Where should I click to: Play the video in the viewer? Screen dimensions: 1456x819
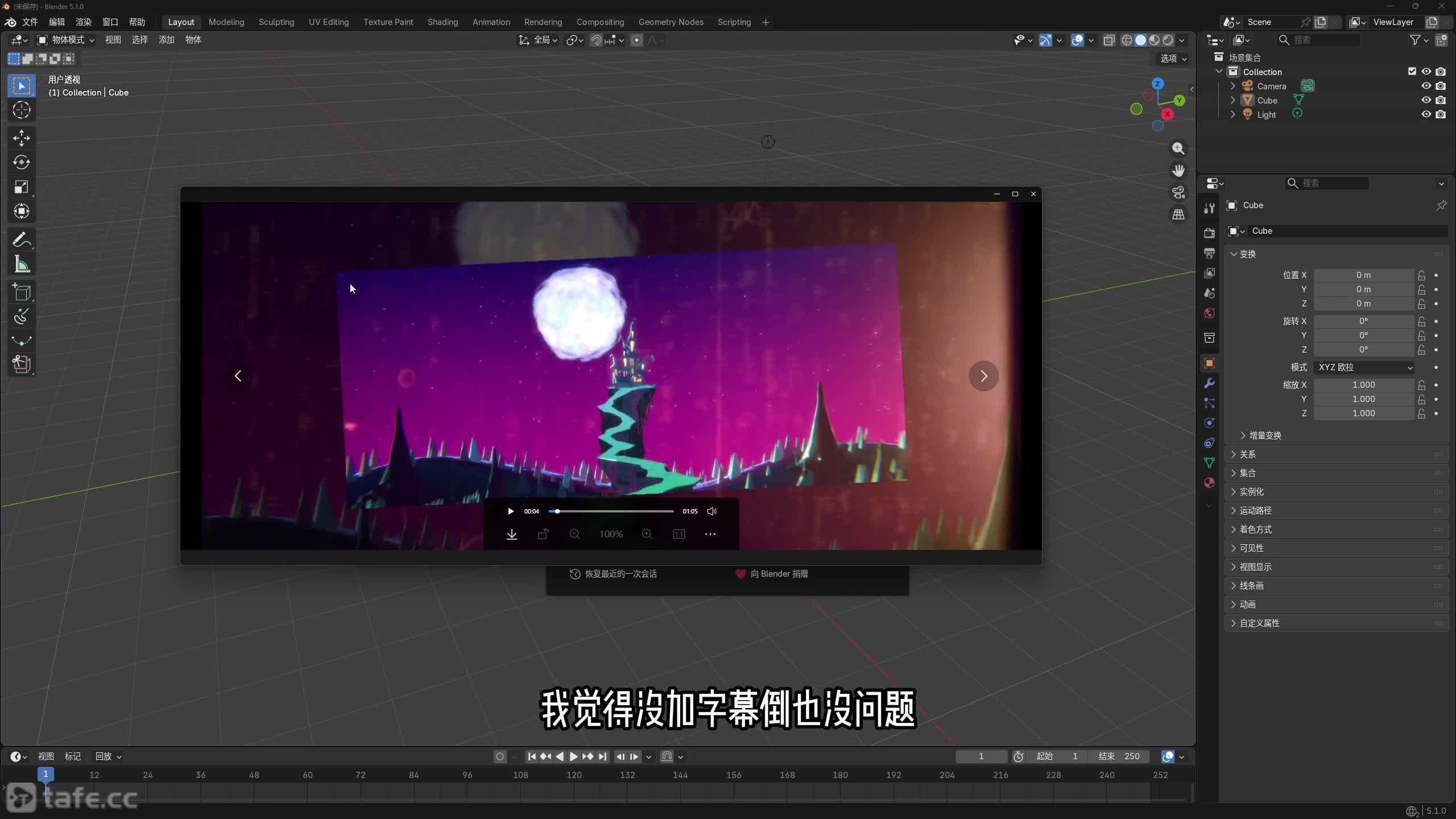point(510,511)
